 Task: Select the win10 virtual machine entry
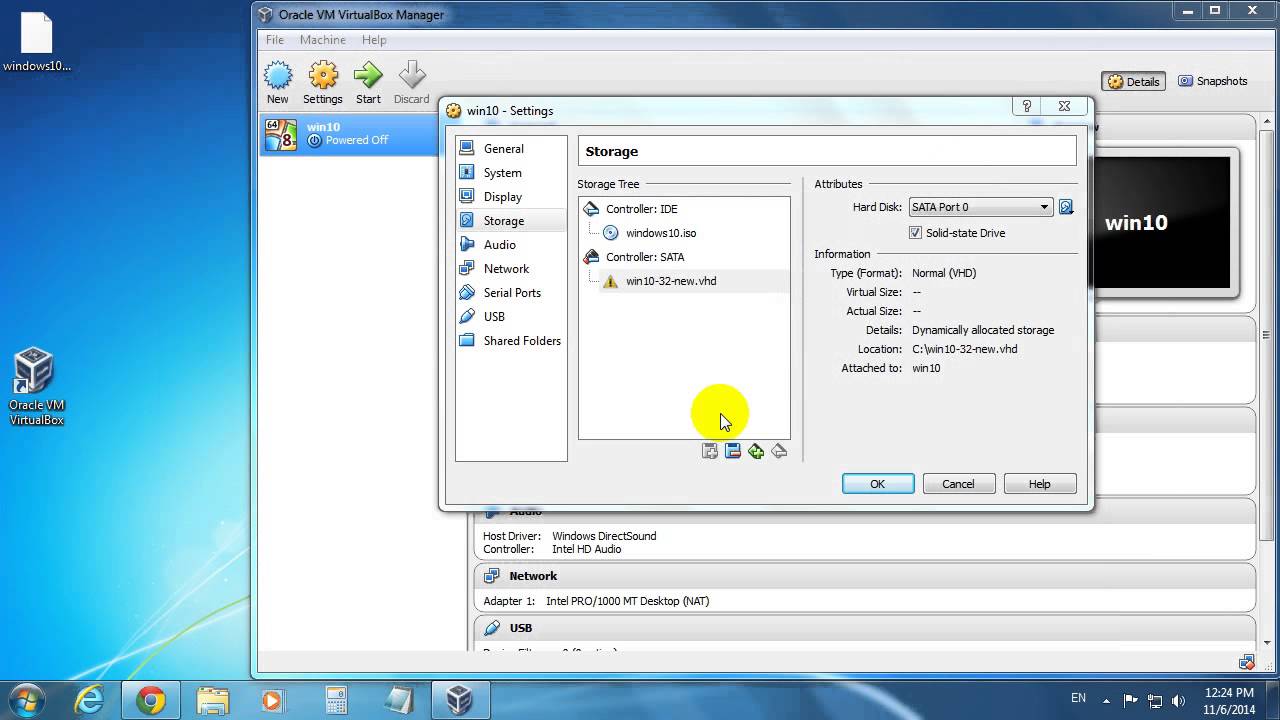(x=349, y=133)
